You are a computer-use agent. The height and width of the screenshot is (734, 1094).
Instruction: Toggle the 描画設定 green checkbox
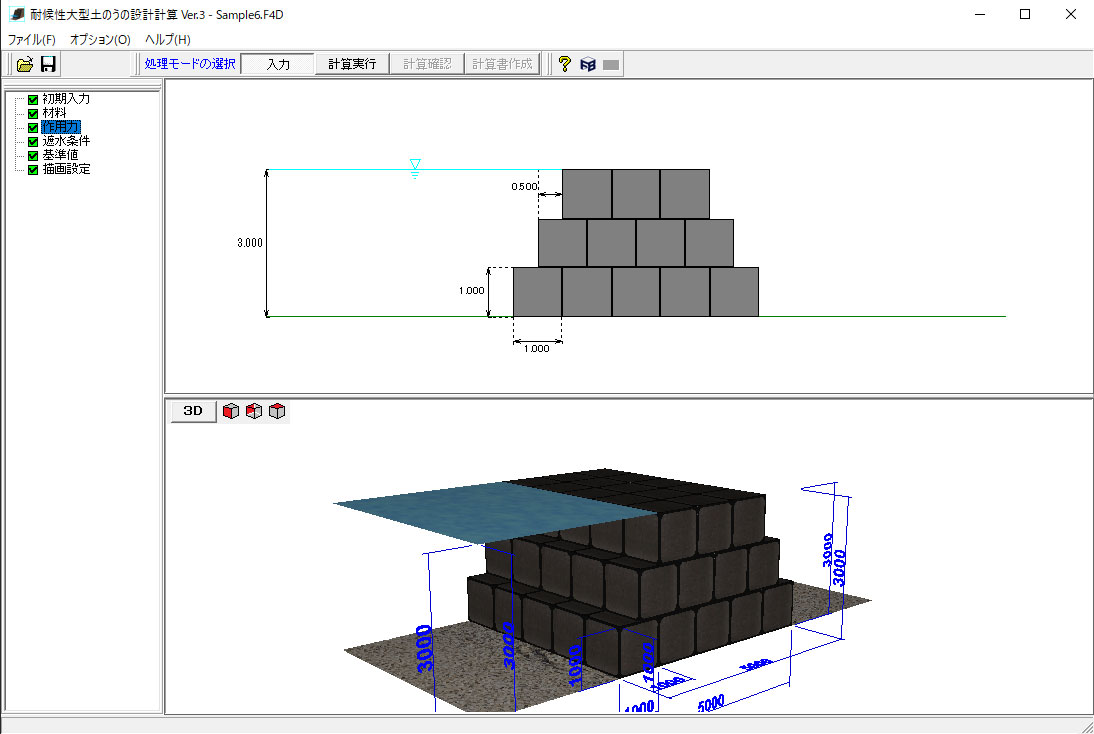click(x=33, y=169)
